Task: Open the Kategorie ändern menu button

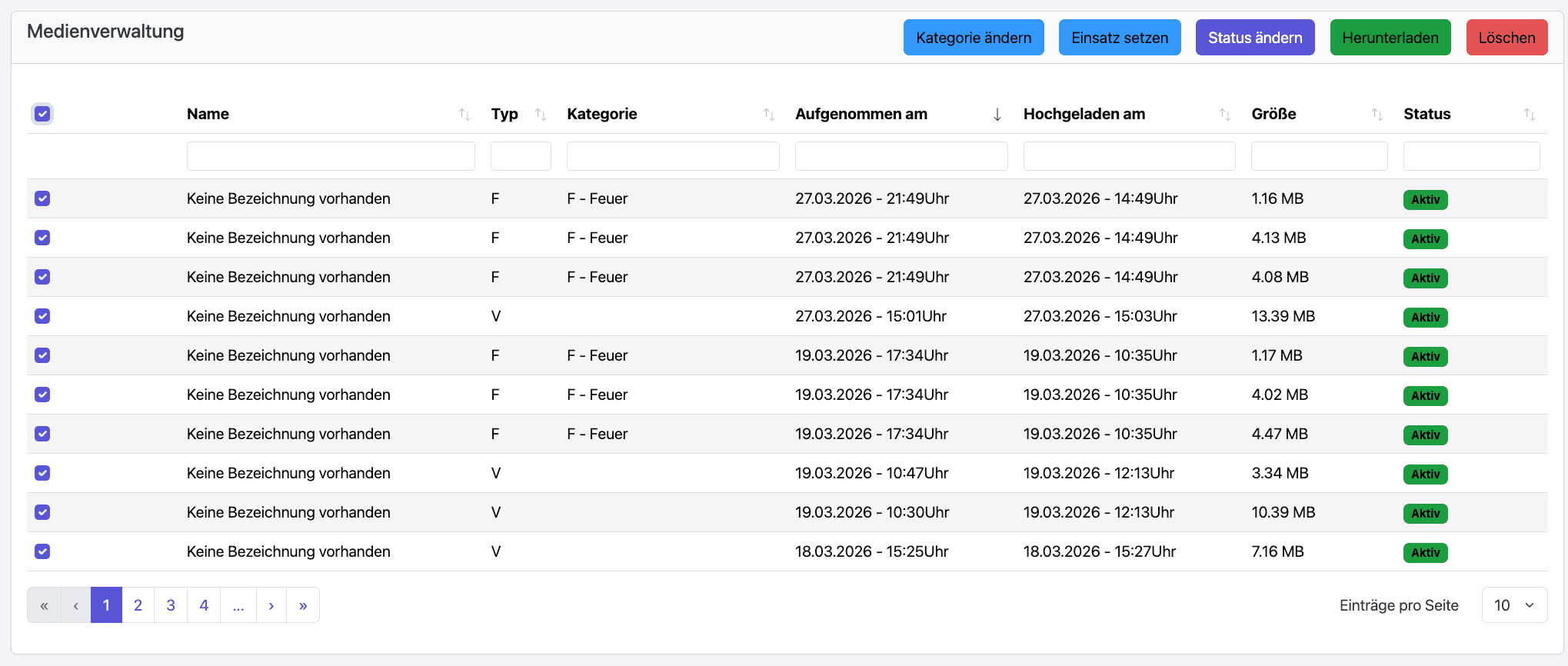Action: point(973,38)
